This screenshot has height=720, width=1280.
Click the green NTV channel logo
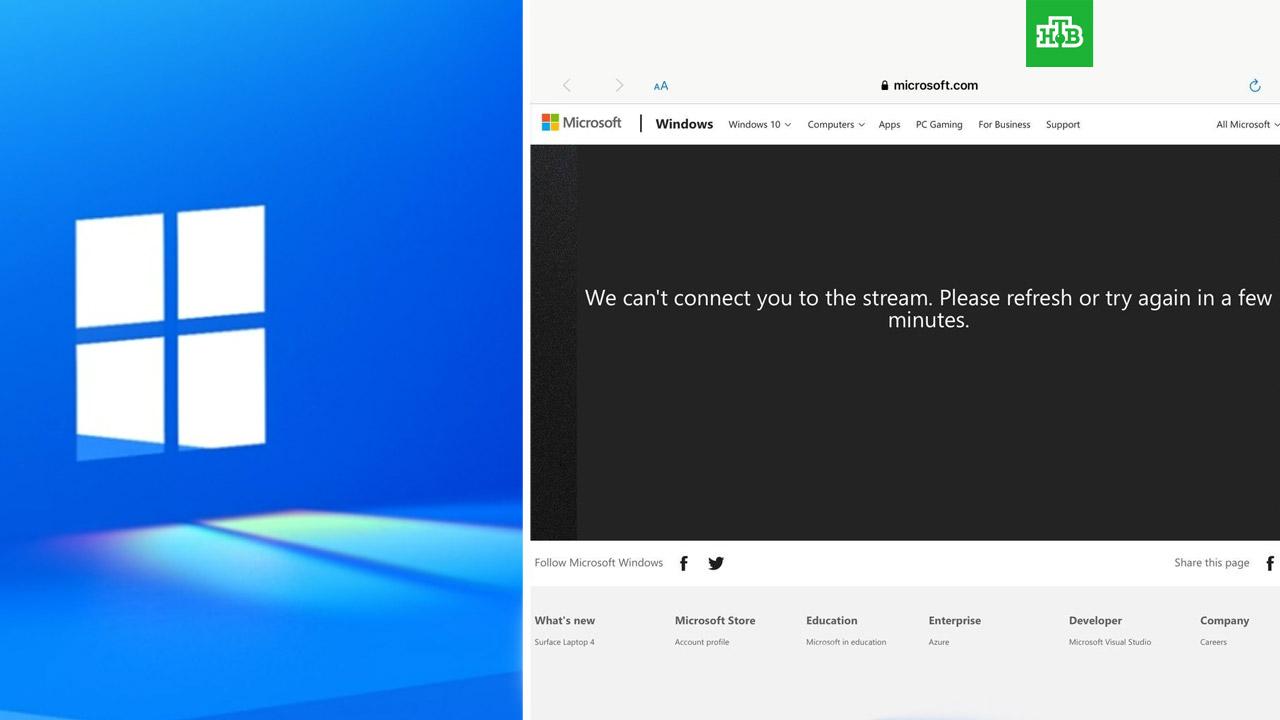(1059, 34)
